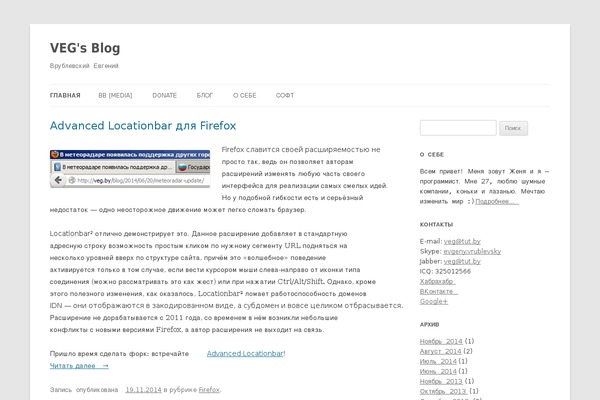This screenshot has height=400, width=600.
Task: Open the DONATE menu item
Action: tap(165, 95)
